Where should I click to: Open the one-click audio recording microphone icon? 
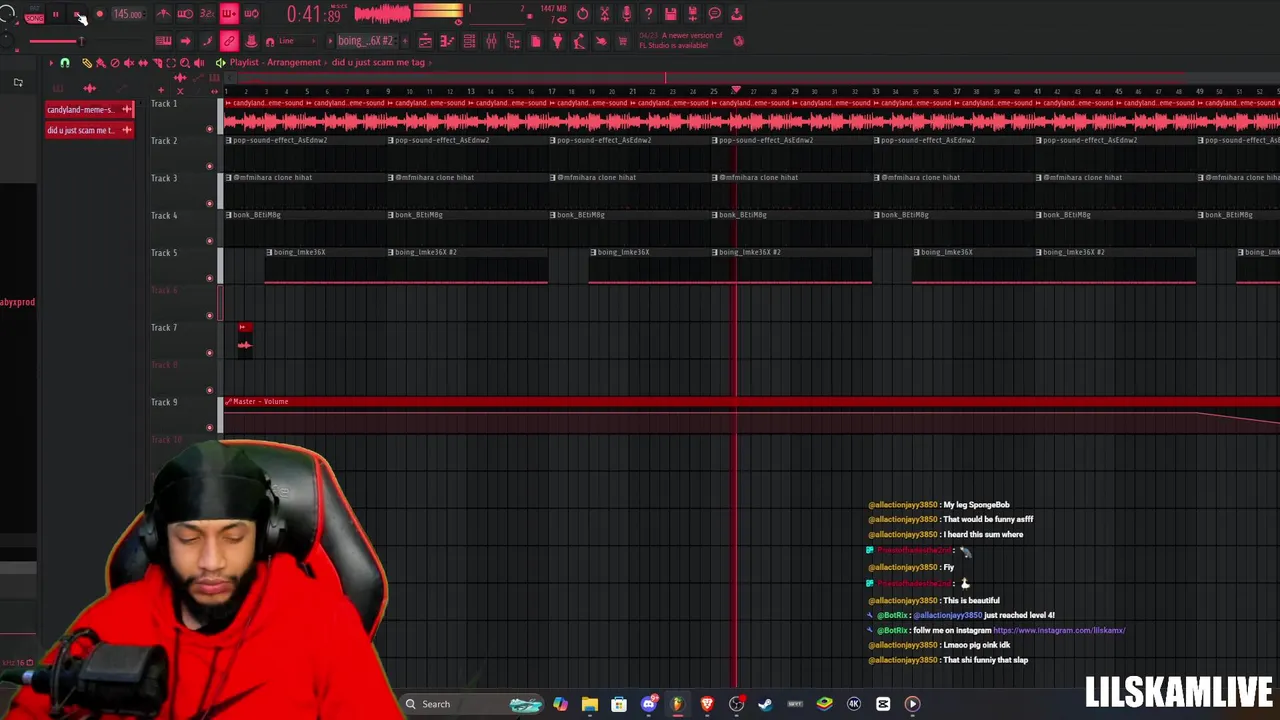coord(627,14)
